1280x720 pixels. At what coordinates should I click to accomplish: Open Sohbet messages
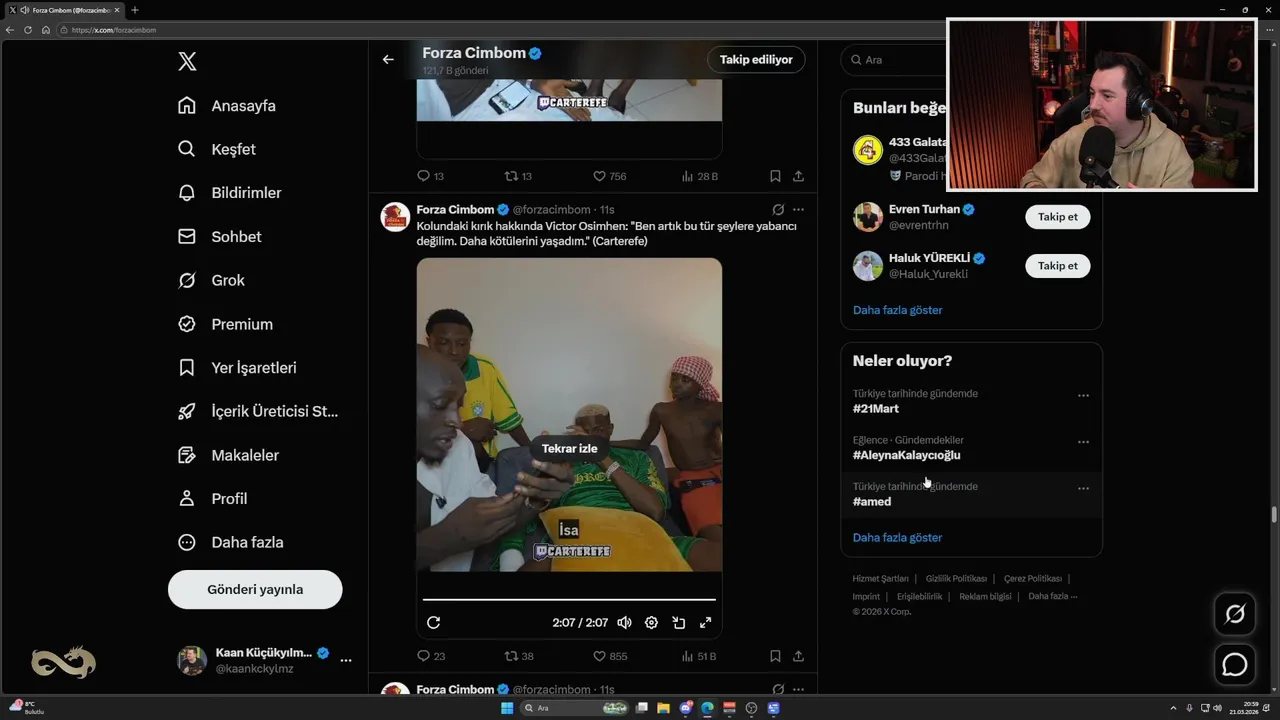(220, 237)
